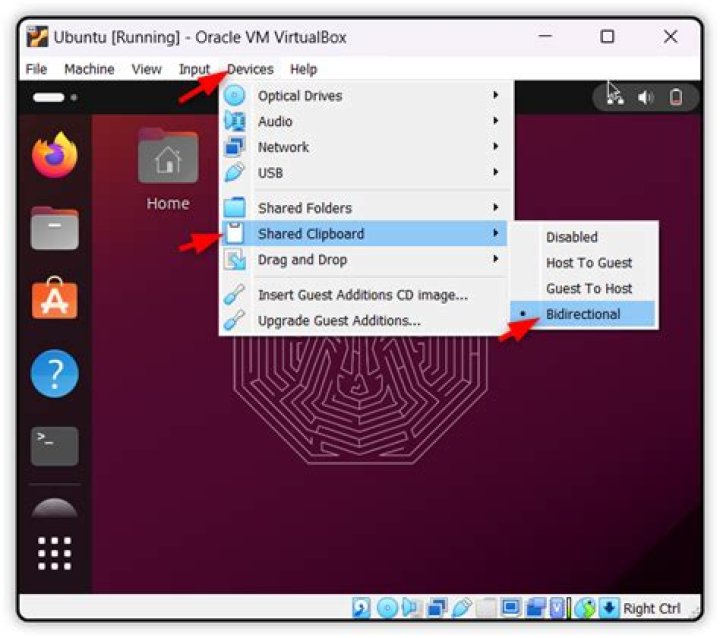Click the USB devices status bar icon
This screenshot has height=638, width=720.
click(461, 608)
